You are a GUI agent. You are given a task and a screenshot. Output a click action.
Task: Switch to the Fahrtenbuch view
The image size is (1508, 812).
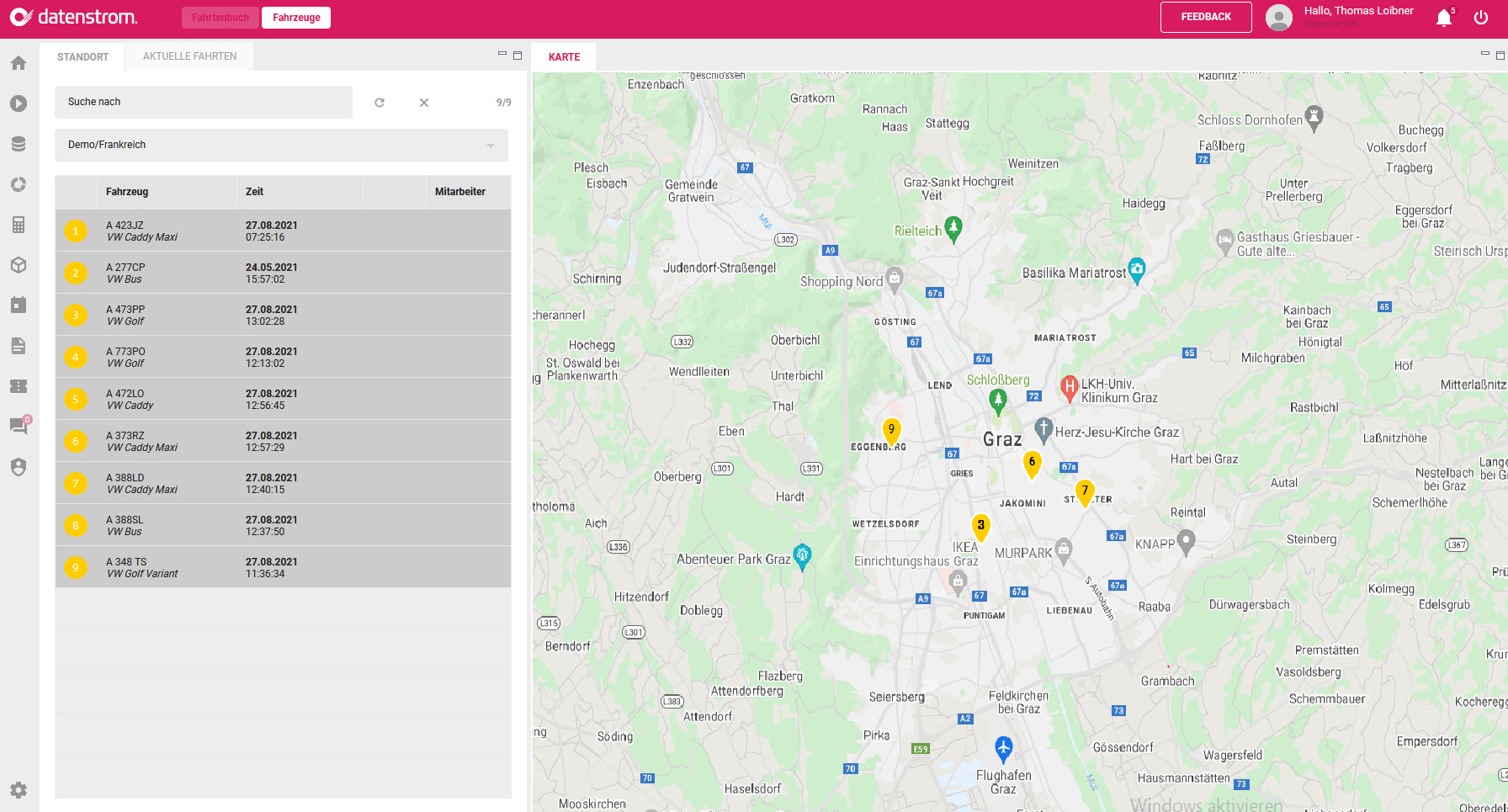pos(220,17)
